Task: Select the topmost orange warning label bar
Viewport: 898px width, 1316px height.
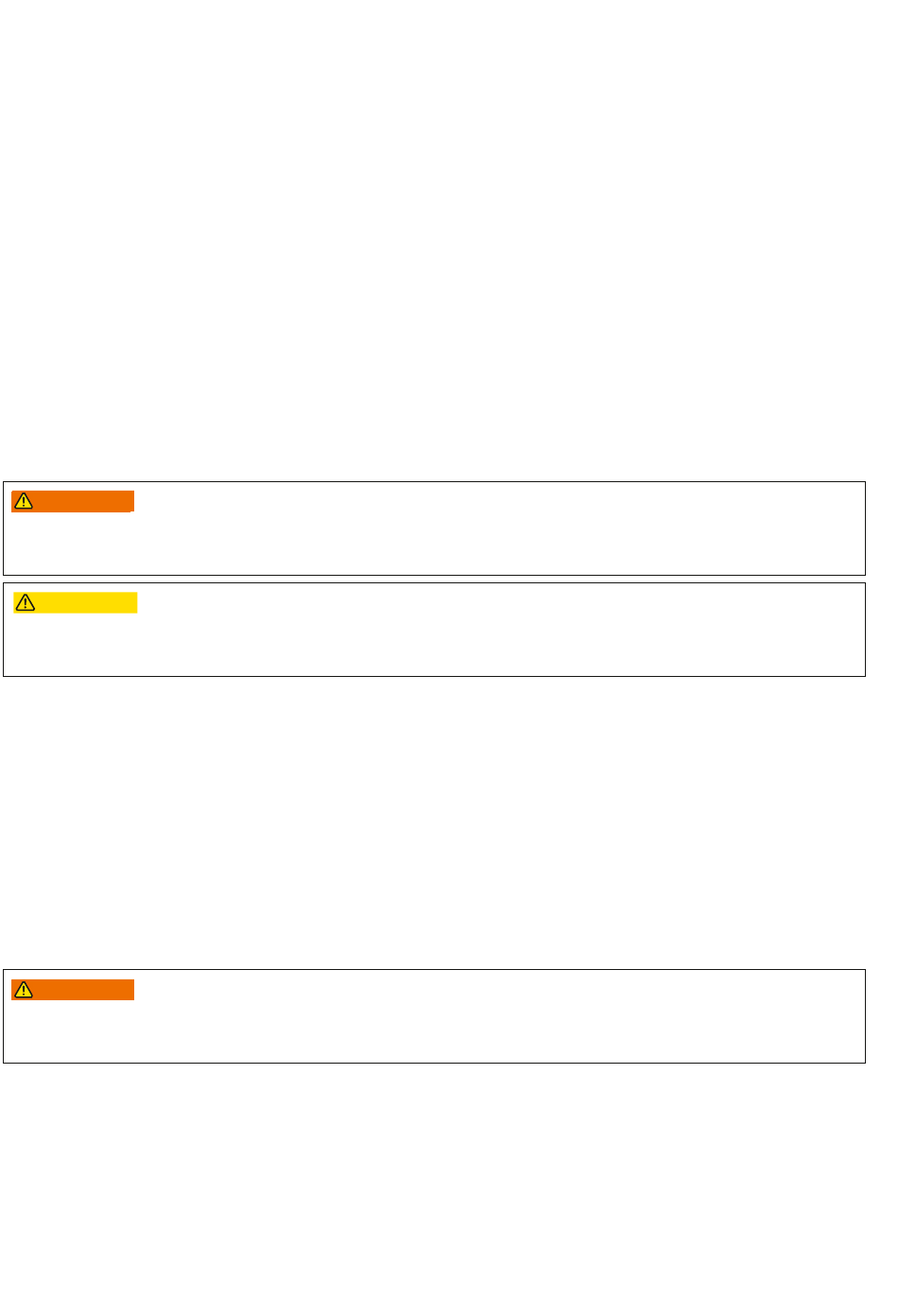Action: click(73, 501)
